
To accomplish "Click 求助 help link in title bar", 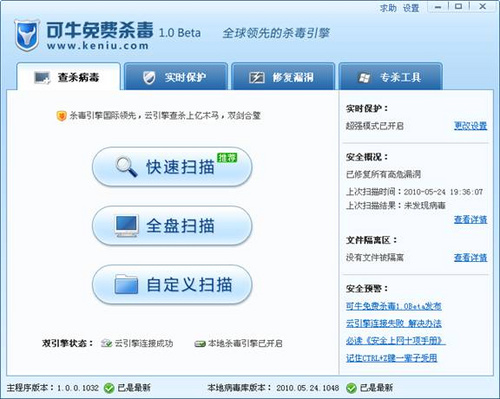I will [x=388, y=8].
